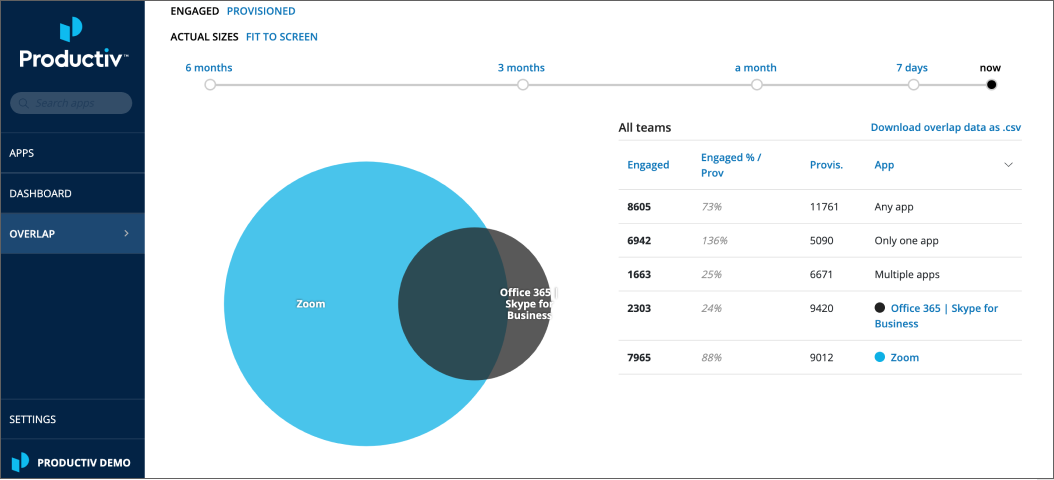This screenshot has height=480, width=1054.
Task: Open the DASHBOARD sidebar section
Action: [73, 193]
